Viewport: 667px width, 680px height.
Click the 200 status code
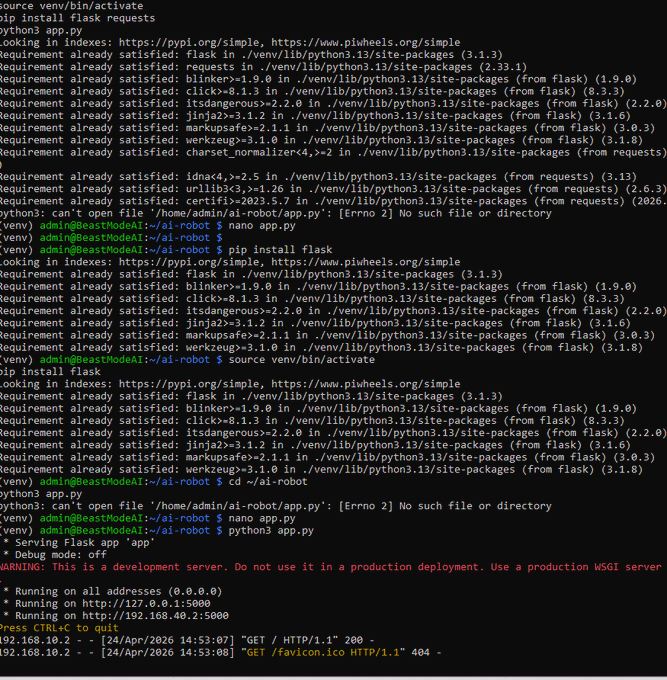[x=353, y=640]
